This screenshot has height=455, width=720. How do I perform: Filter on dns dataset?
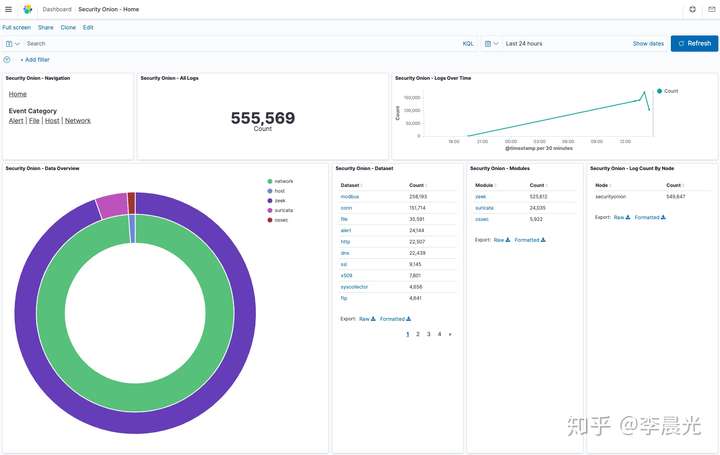click(x=345, y=253)
